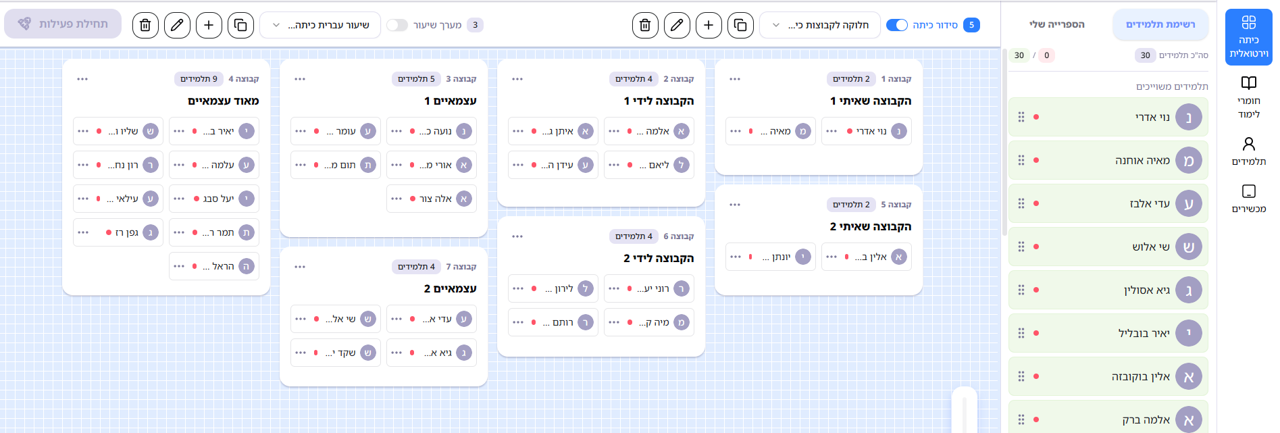Go to מכשירים devices in sidebar
1280x433 pixels.
1248,197
